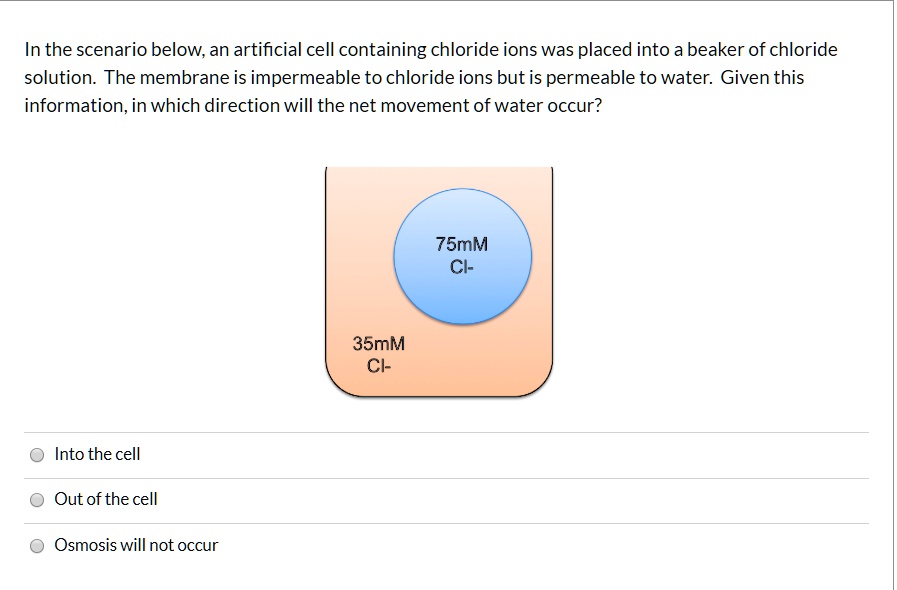Click the 'Into the cell' answer text
This screenshot has height=590, width=897.
click(97, 454)
